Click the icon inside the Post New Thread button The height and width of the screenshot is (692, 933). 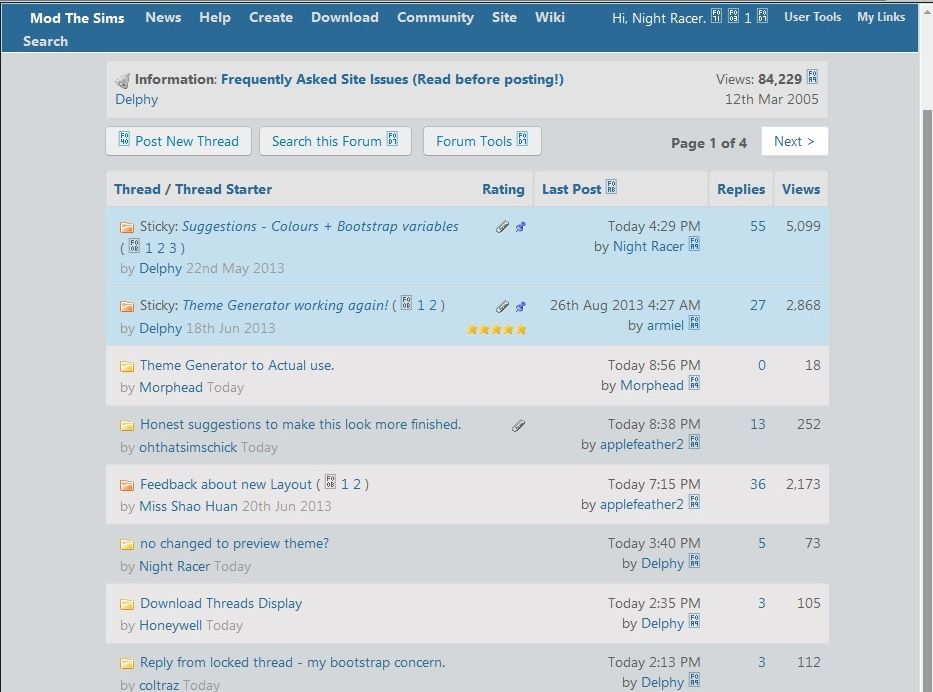pos(123,141)
